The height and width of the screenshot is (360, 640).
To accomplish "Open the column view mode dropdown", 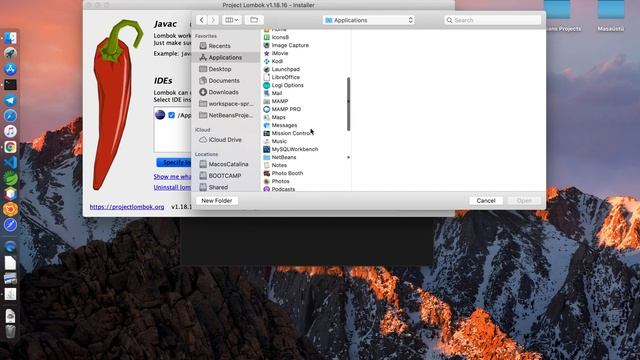I will pyautogui.click(x=231, y=20).
